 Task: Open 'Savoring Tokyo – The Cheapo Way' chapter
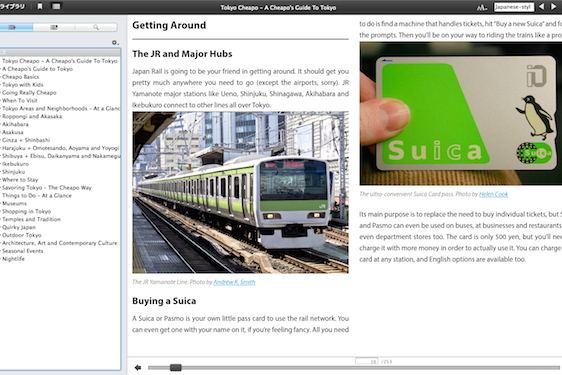click(47, 188)
